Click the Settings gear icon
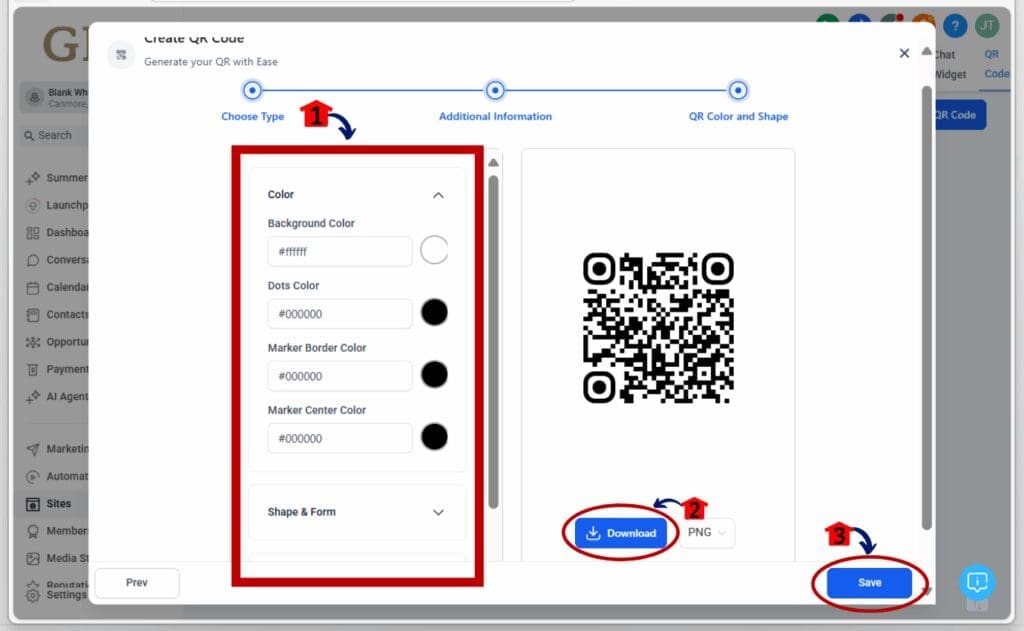Image resolution: width=1024 pixels, height=631 pixels. (33, 595)
